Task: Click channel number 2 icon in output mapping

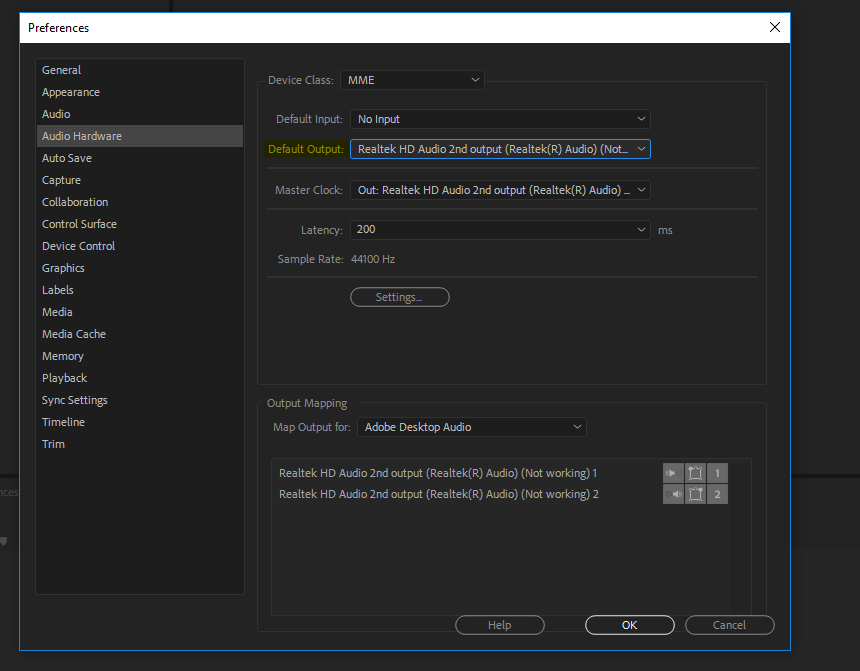Action: click(x=717, y=494)
